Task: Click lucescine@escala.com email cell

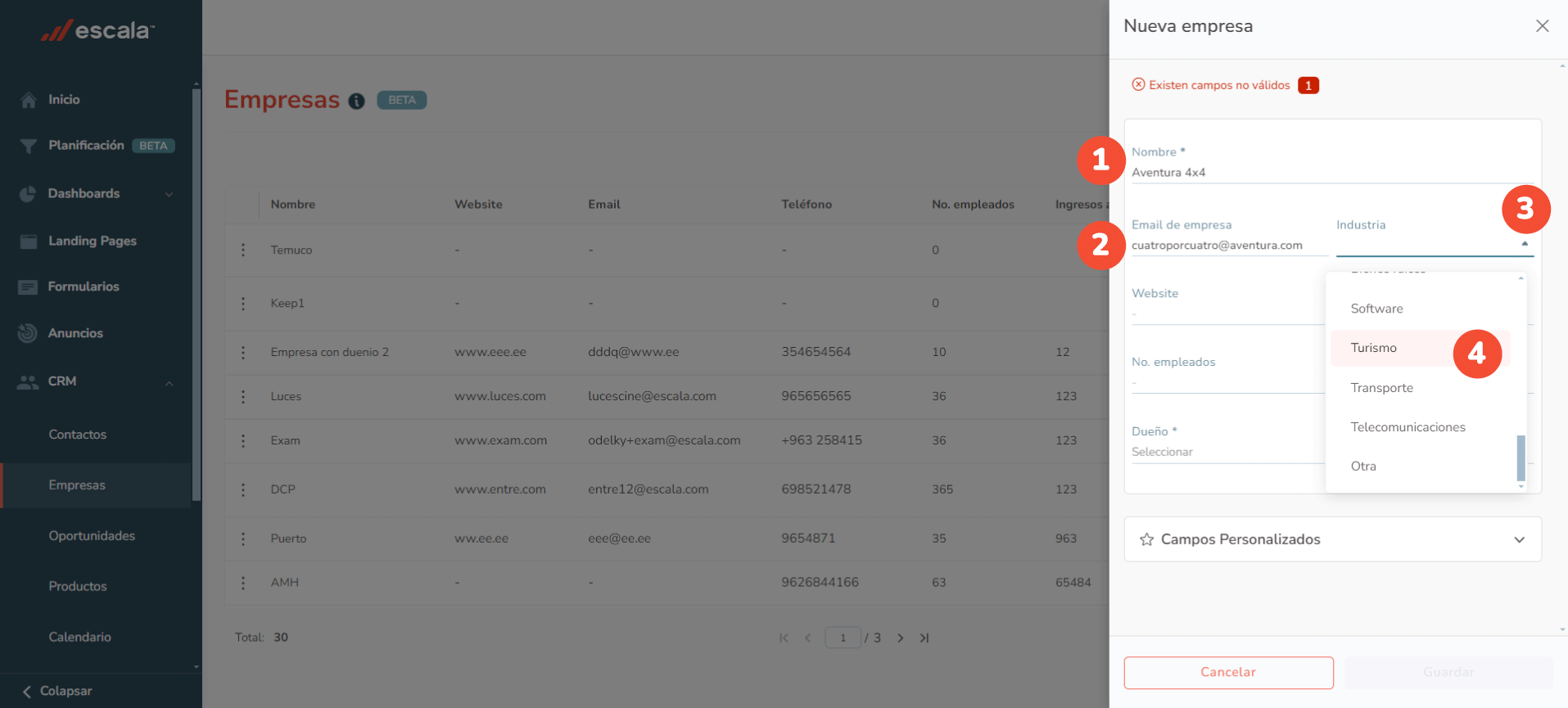Action: click(x=652, y=396)
